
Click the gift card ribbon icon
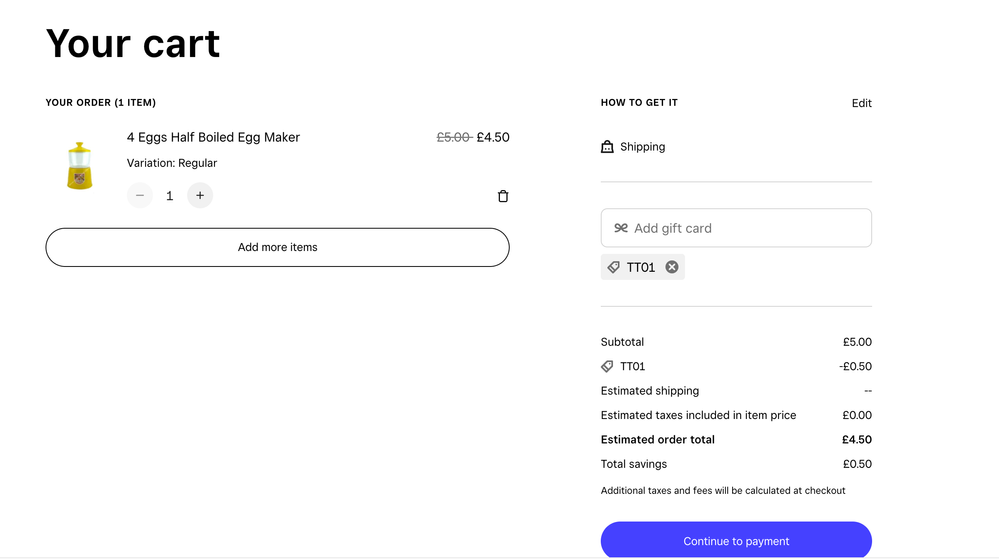point(621,228)
